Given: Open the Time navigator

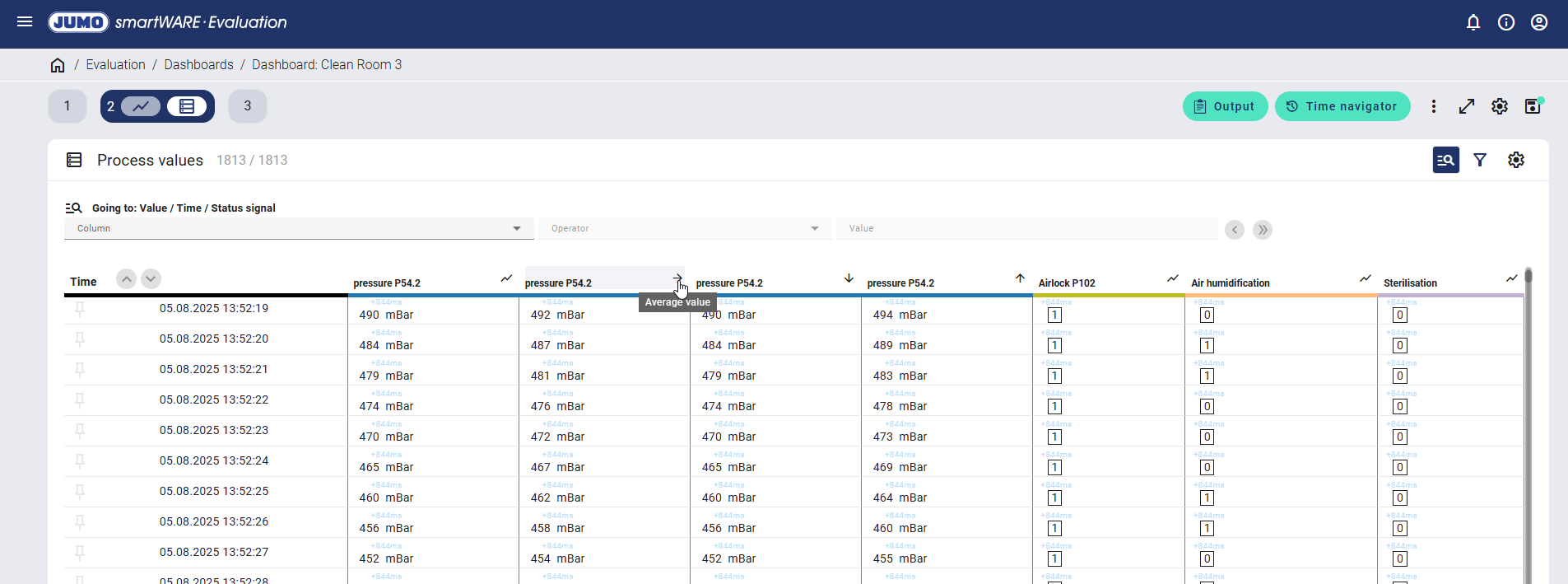Looking at the screenshot, I should click(x=1342, y=106).
